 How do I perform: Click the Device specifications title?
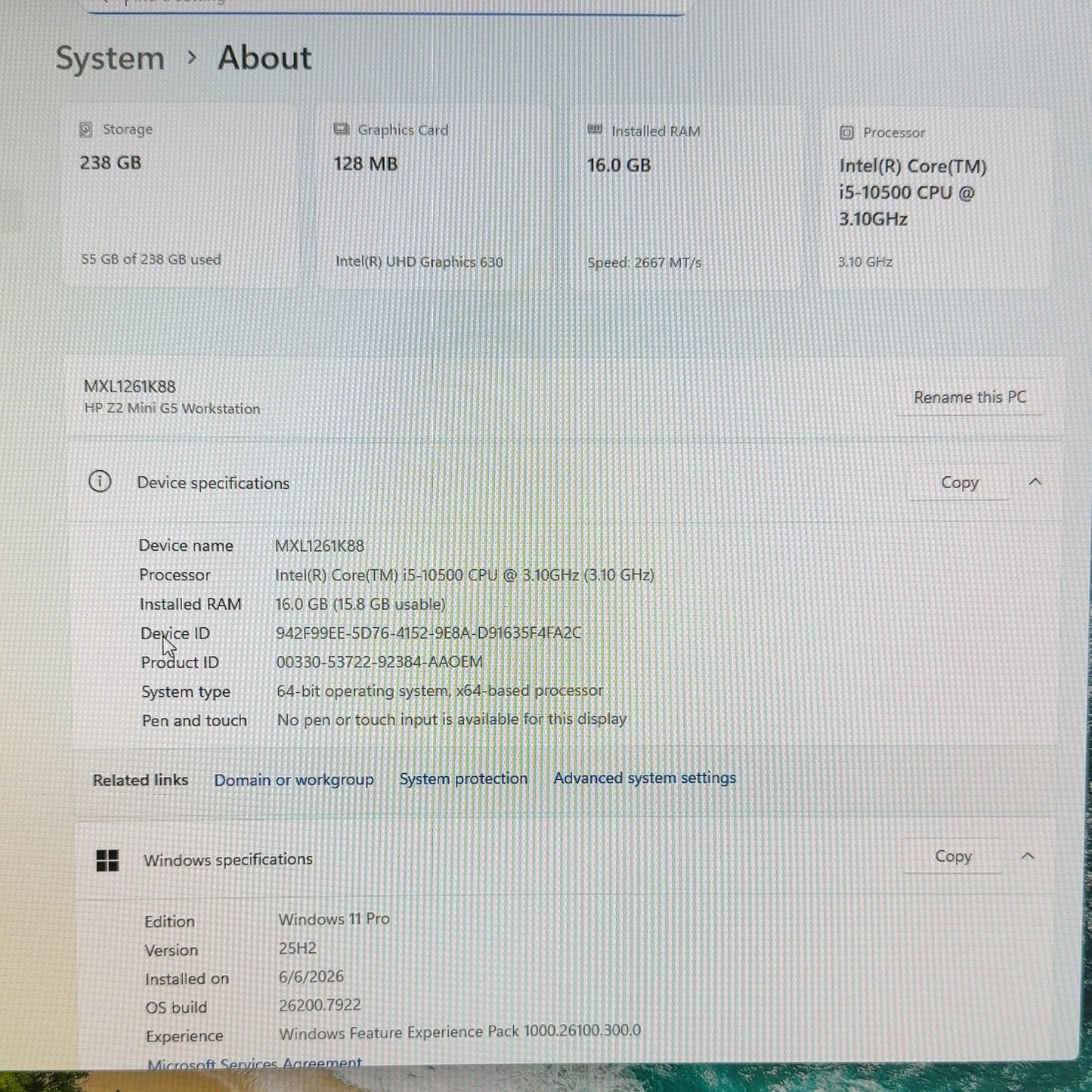[213, 483]
